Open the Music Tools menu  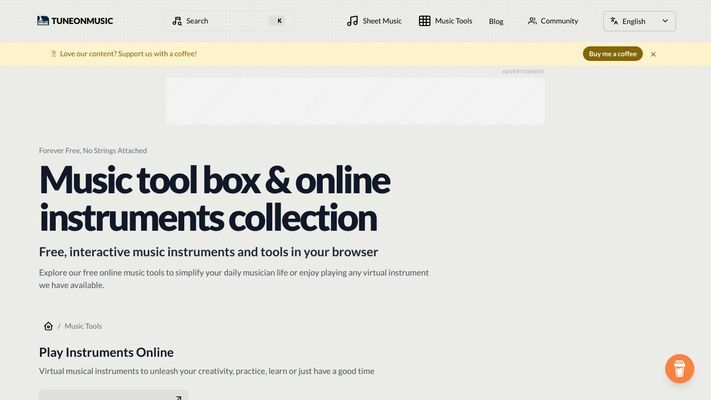(453, 21)
